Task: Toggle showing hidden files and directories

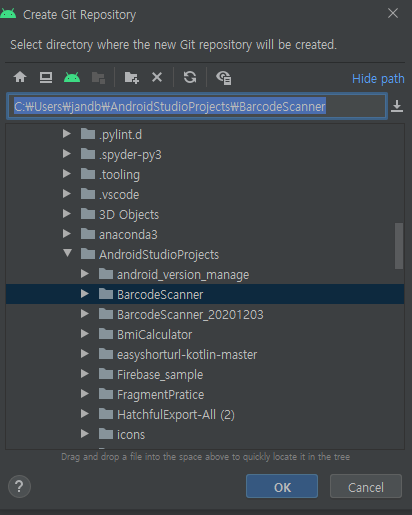Action: [224, 78]
